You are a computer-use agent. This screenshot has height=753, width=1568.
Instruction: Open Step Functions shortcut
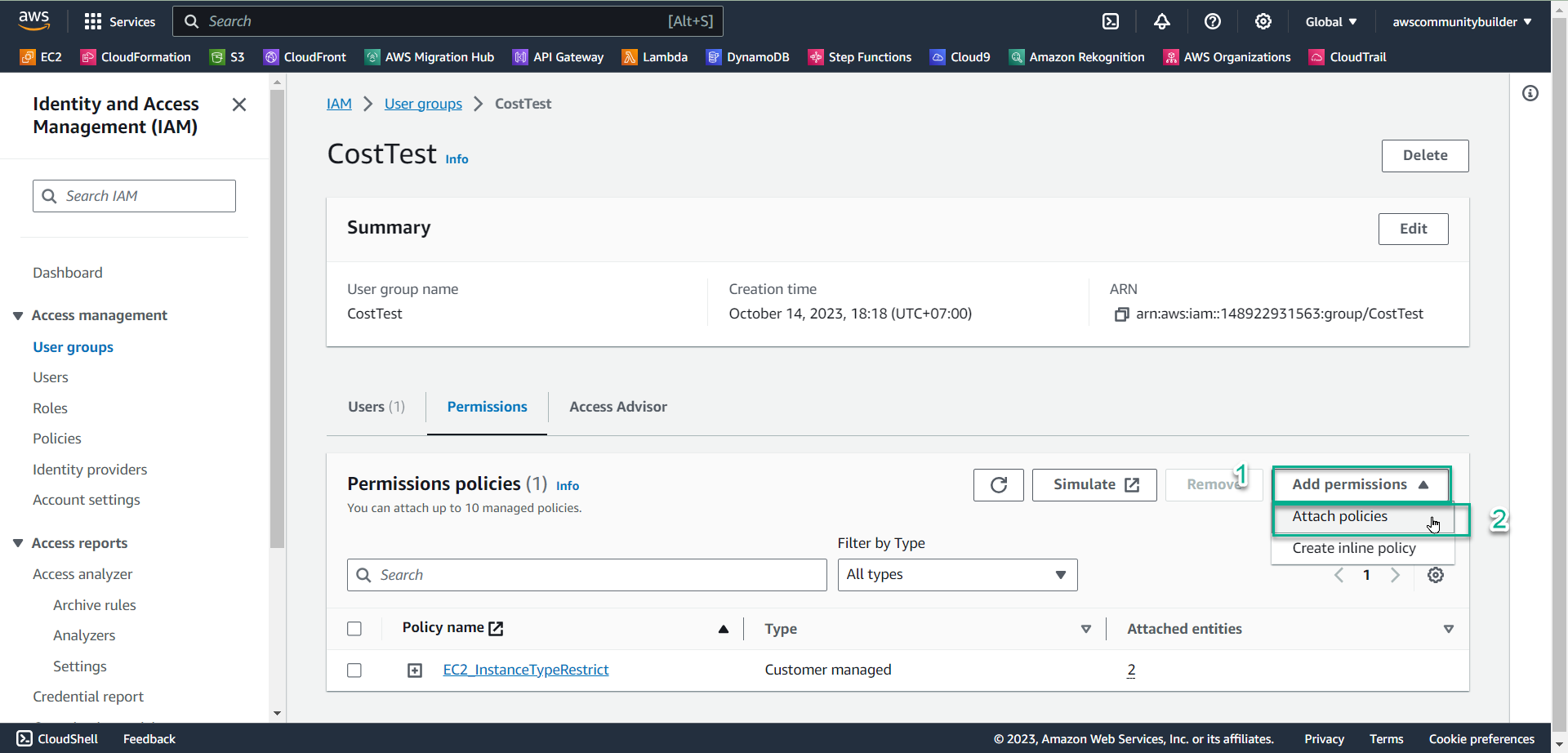click(x=860, y=57)
